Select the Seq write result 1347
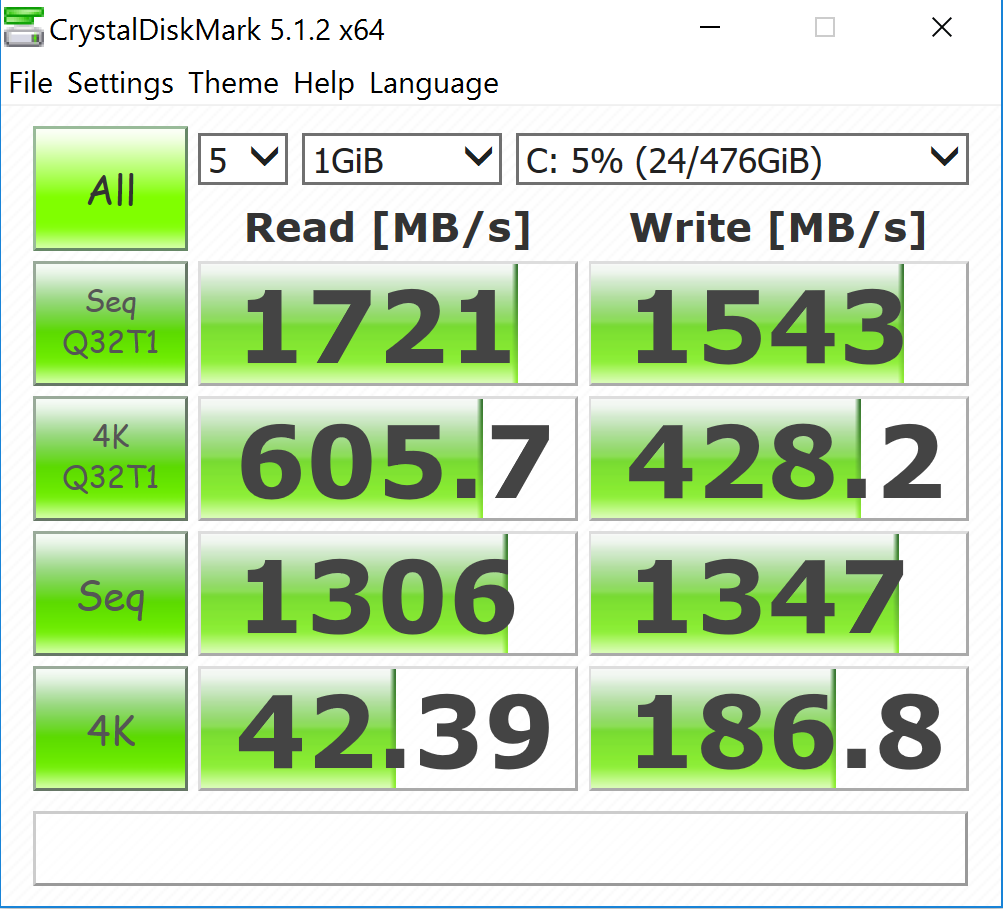Viewport: 1003px width, 909px height. point(778,593)
